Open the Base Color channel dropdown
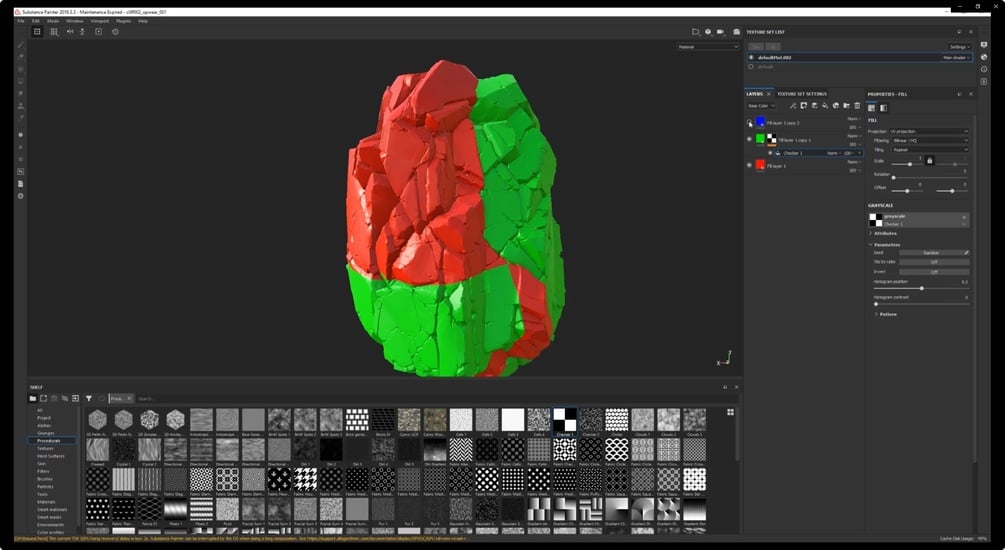Image resolution: width=1005 pixels, height=550 pixels. pos(761,106)
